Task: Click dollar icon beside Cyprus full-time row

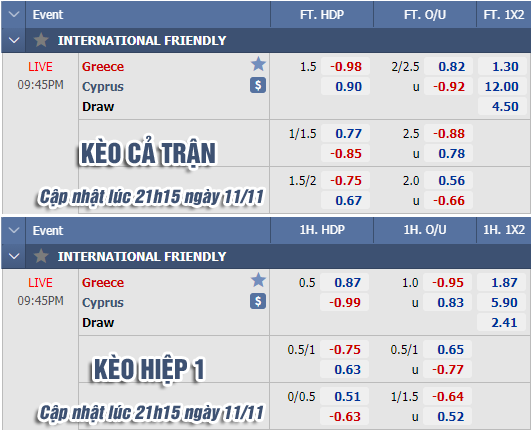Action: (x=258, y=85)
